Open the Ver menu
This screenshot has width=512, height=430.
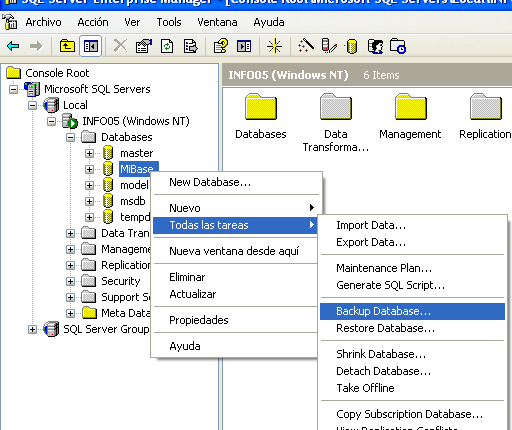[x=132, y=22]
